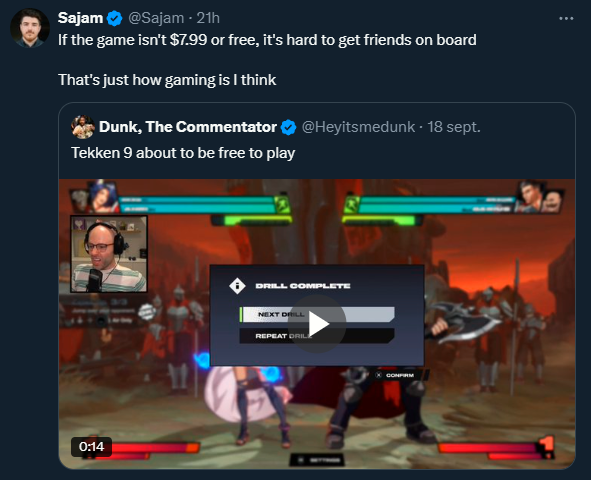Viewport: 591px width, 480px height.
Task: Click the Drill Complete info diamond icon
Action: [237, 286]
